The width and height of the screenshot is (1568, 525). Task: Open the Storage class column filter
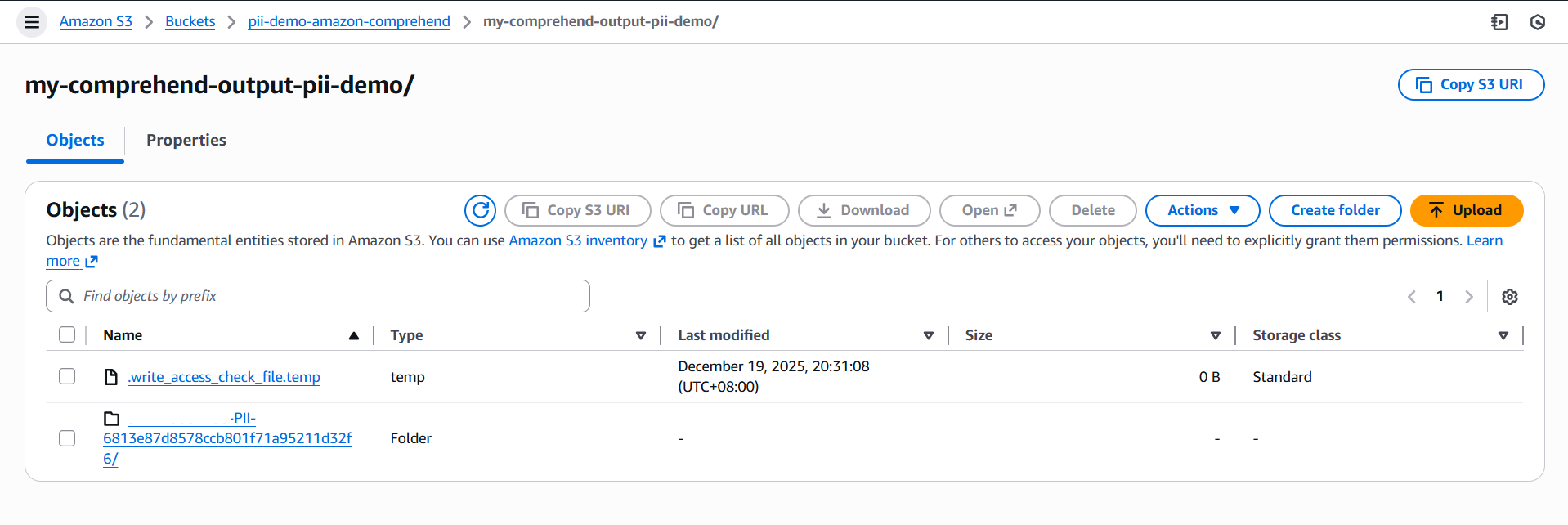click(1503, 335)
